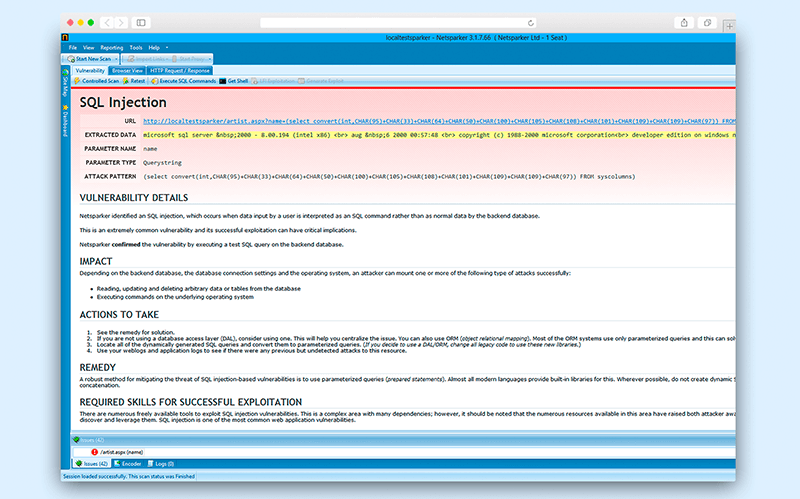Click the Controlled Scan lightning icon
Viewport: 800px width, 499px height.
pyautogui.click(x=78, y=81)
